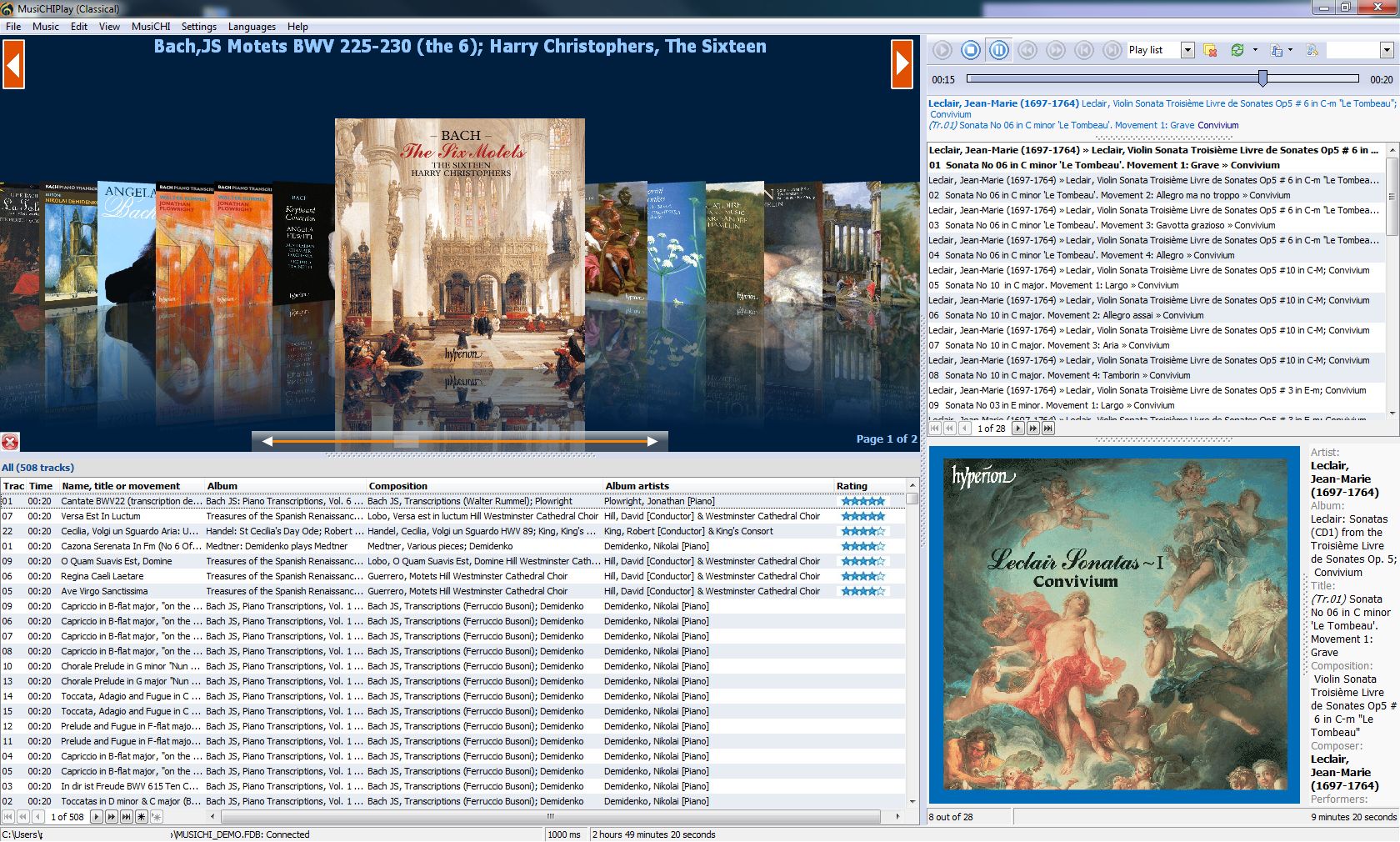Sort tracks by the Composition column header

(485, 486)
